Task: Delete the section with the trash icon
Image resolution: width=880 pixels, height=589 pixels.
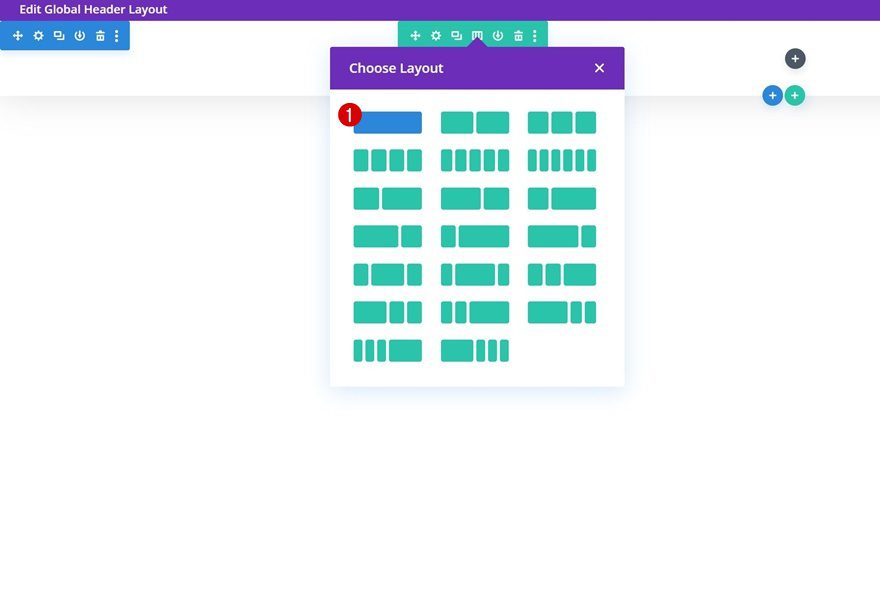Action: pyautogui.click(x=99, y=35)
